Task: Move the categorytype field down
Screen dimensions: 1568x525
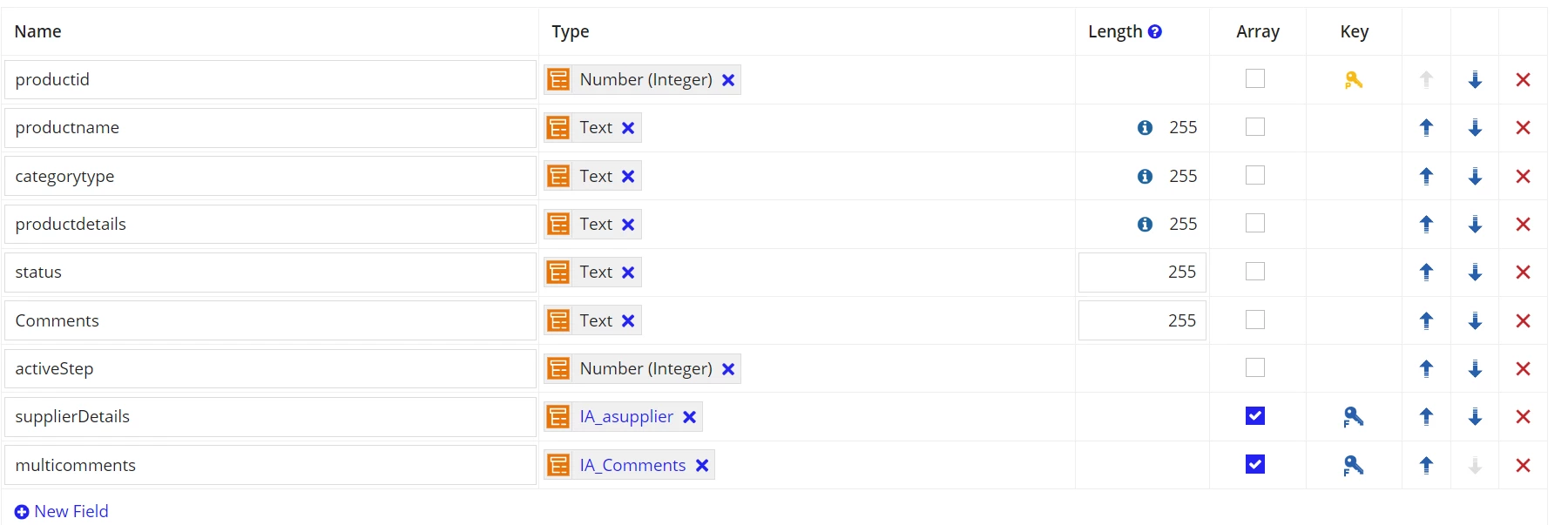Action: (1475, 177)
